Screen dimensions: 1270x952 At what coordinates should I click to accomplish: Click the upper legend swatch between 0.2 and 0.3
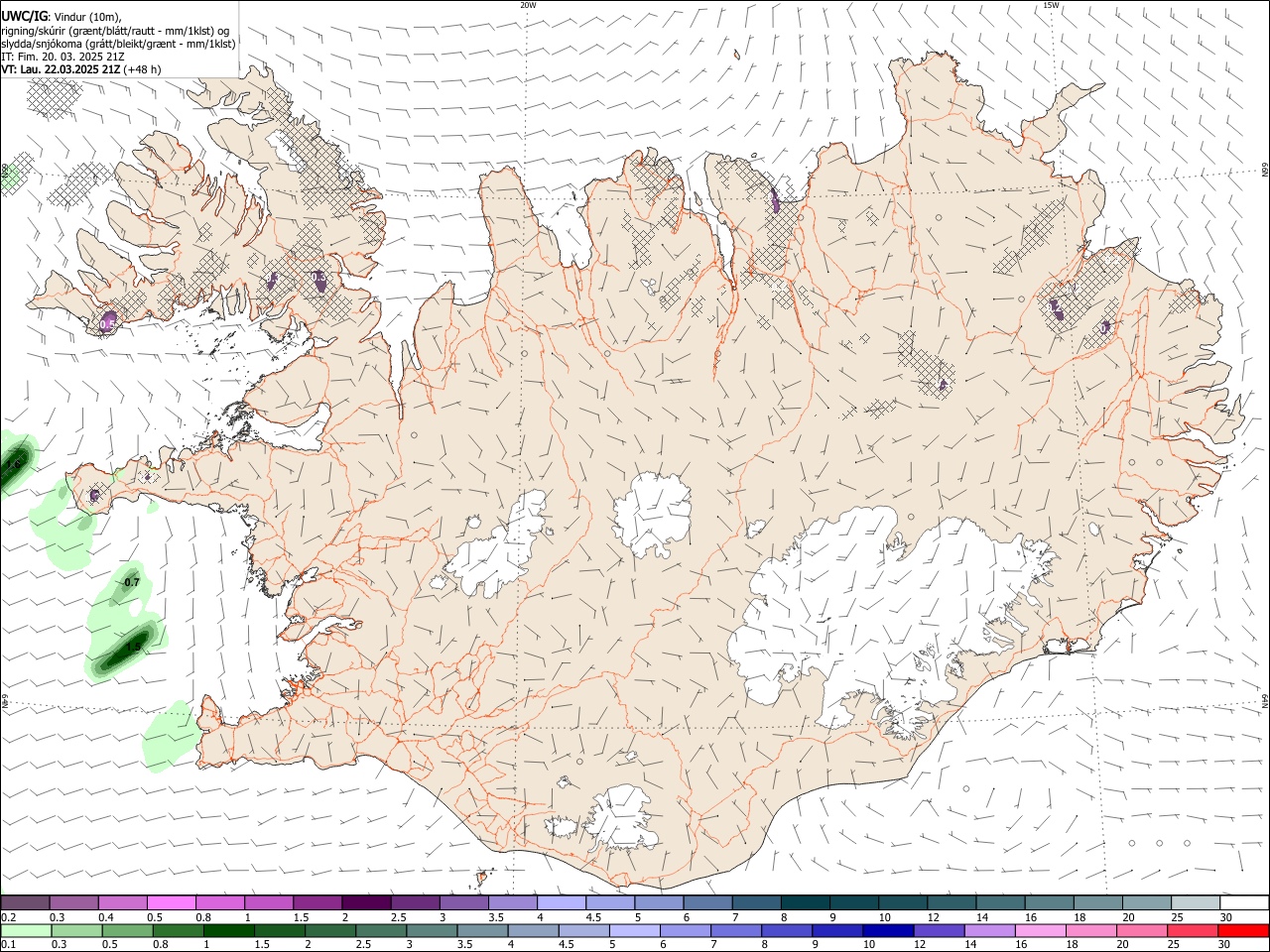tap(25, 902)
